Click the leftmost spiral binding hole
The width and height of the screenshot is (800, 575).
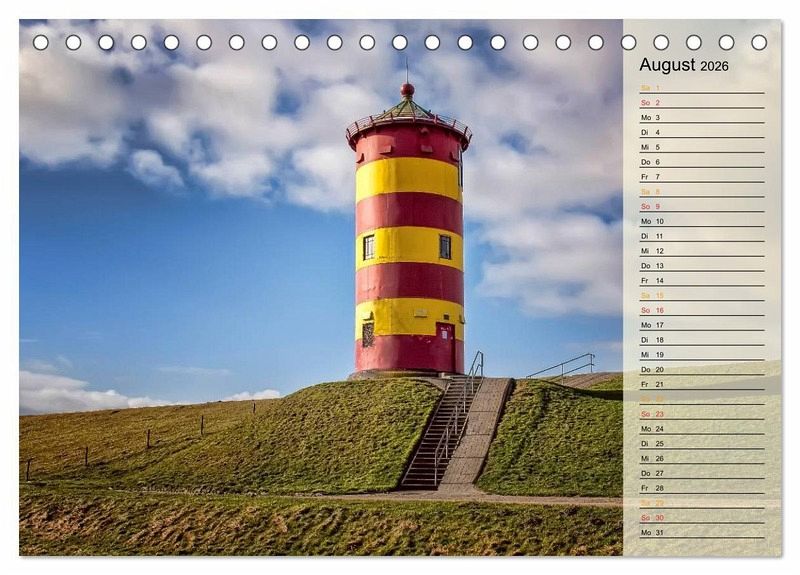[x=41, y=42]
